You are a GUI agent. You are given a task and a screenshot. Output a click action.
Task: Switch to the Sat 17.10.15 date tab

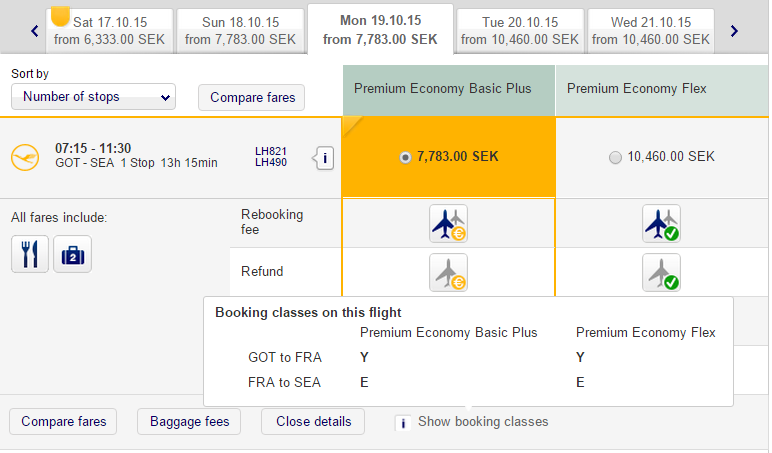coord(110,30)
